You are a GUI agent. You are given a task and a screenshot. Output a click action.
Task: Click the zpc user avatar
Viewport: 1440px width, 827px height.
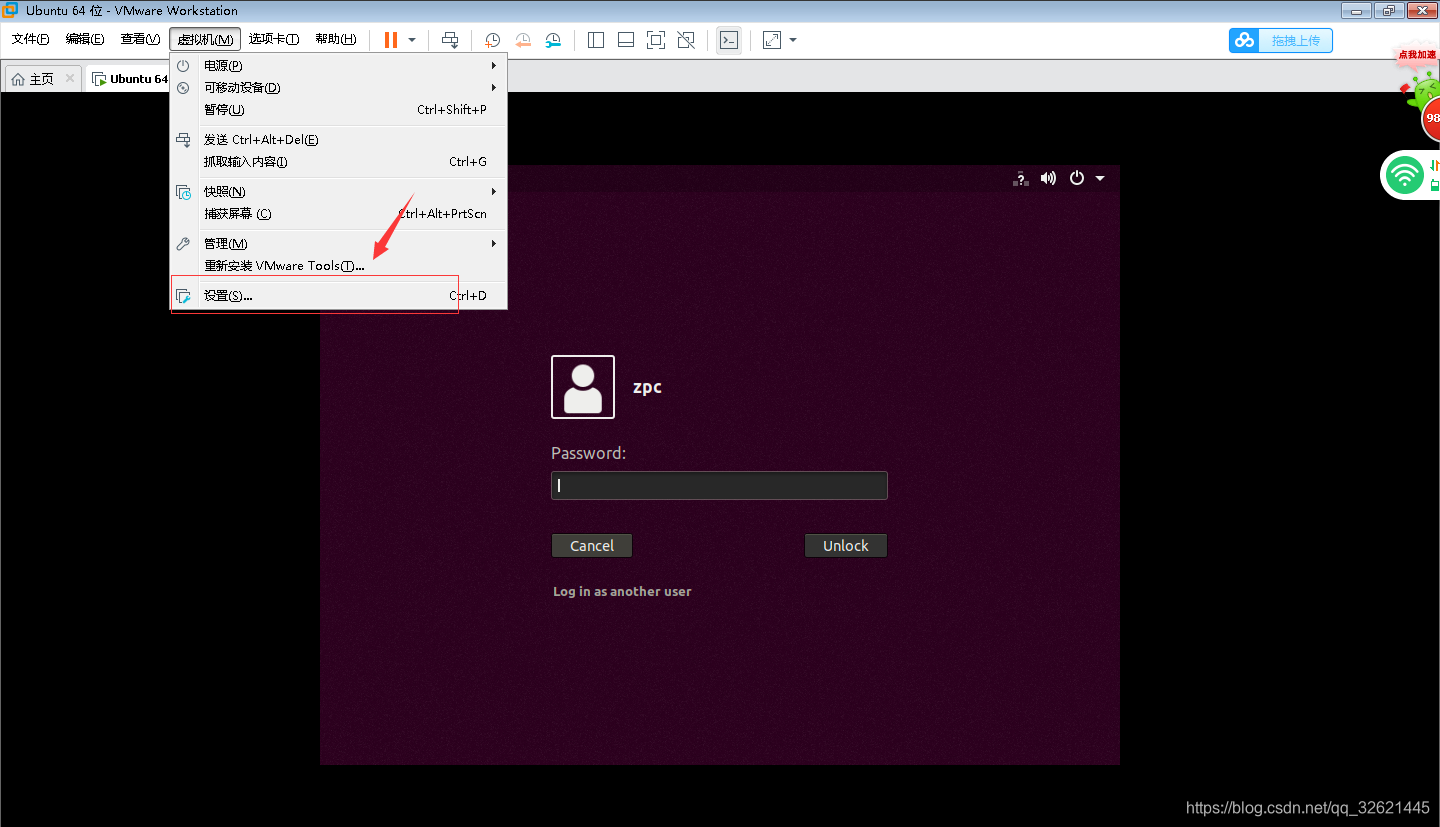(583, 387)
